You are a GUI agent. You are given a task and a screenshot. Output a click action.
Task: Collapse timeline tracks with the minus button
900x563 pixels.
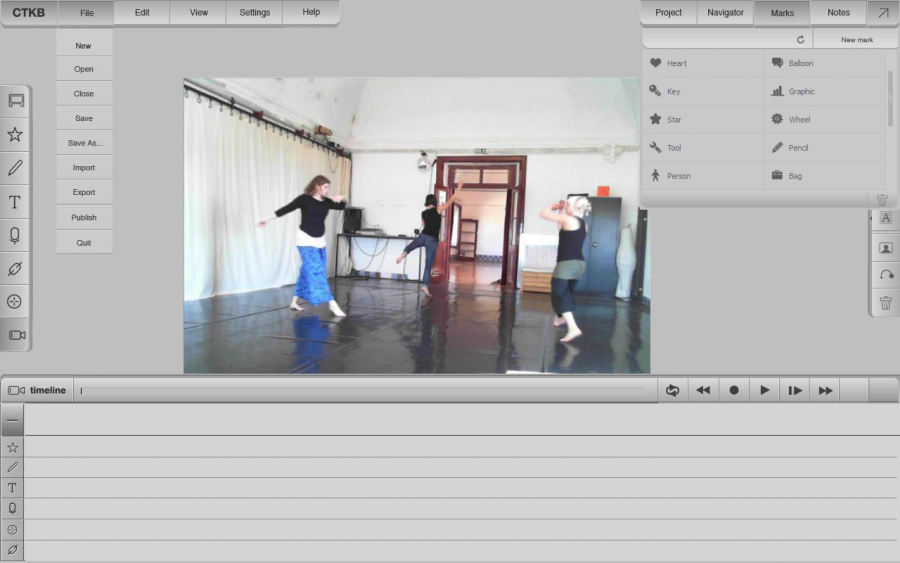(12, 420)
